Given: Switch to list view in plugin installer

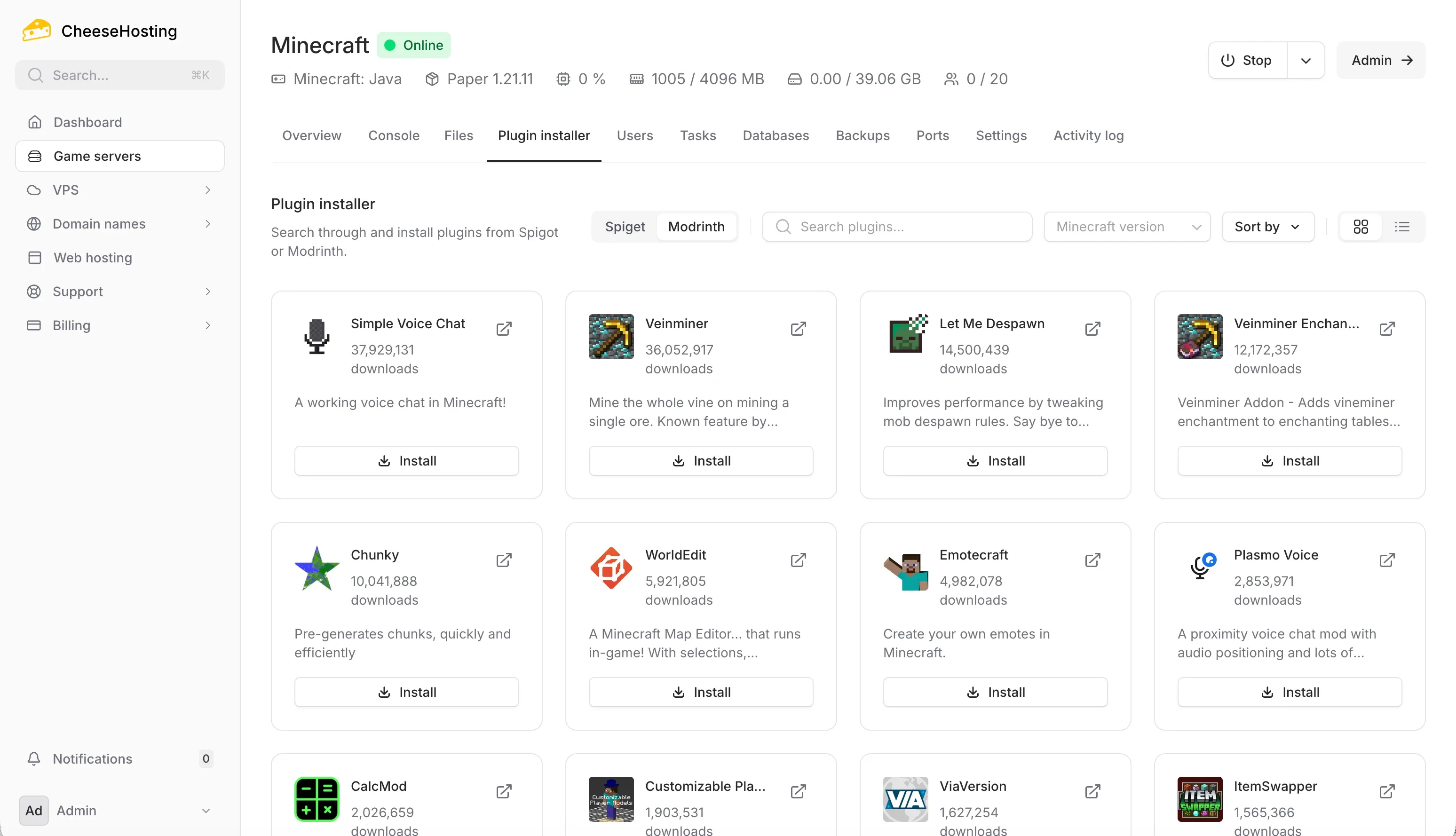Looking at the screenshot, I should (x=1402, y=226).
